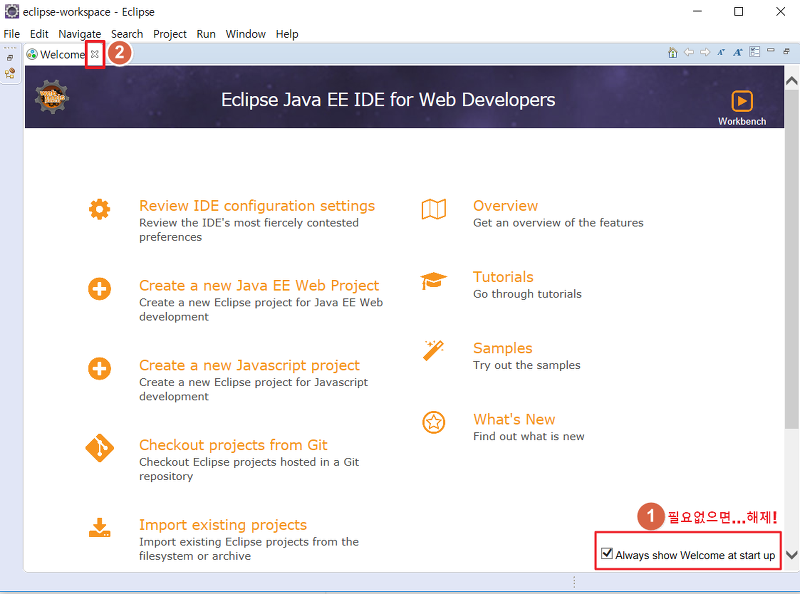
Task: Open the Tutorials link
Action: point(503,277)
